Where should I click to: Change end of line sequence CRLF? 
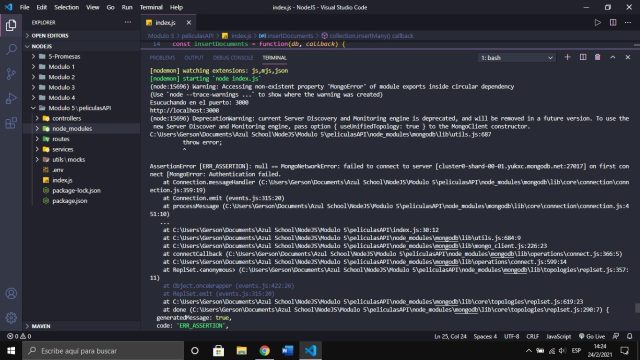(533, 336)
